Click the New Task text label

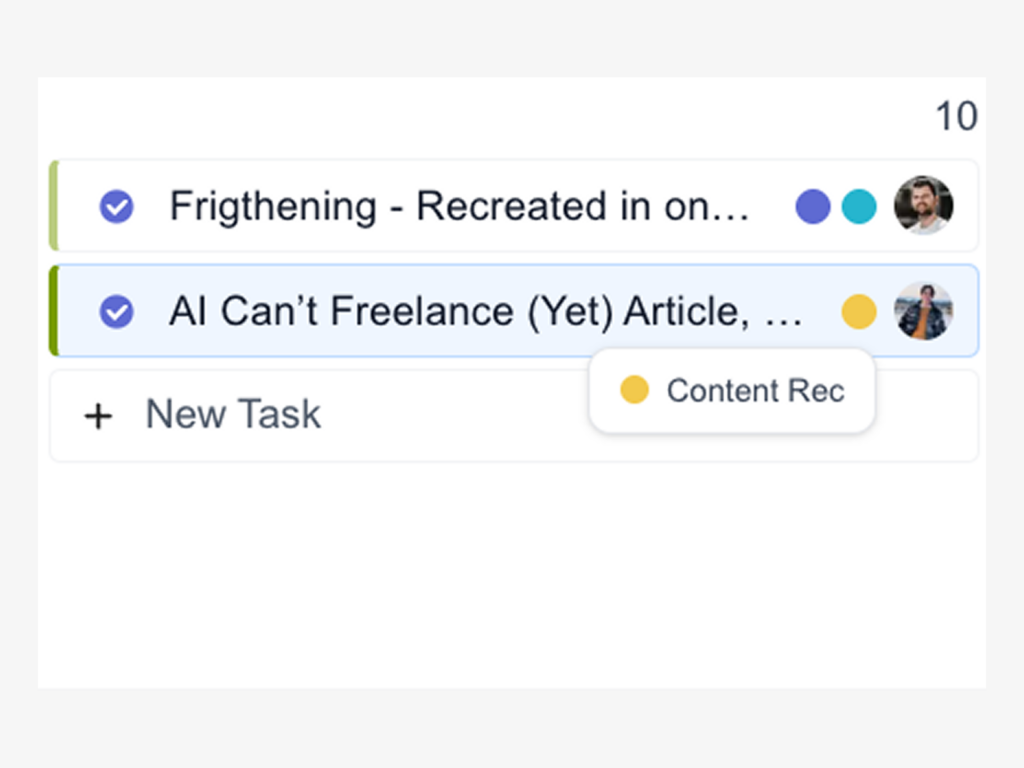click(x=233, y=414)
